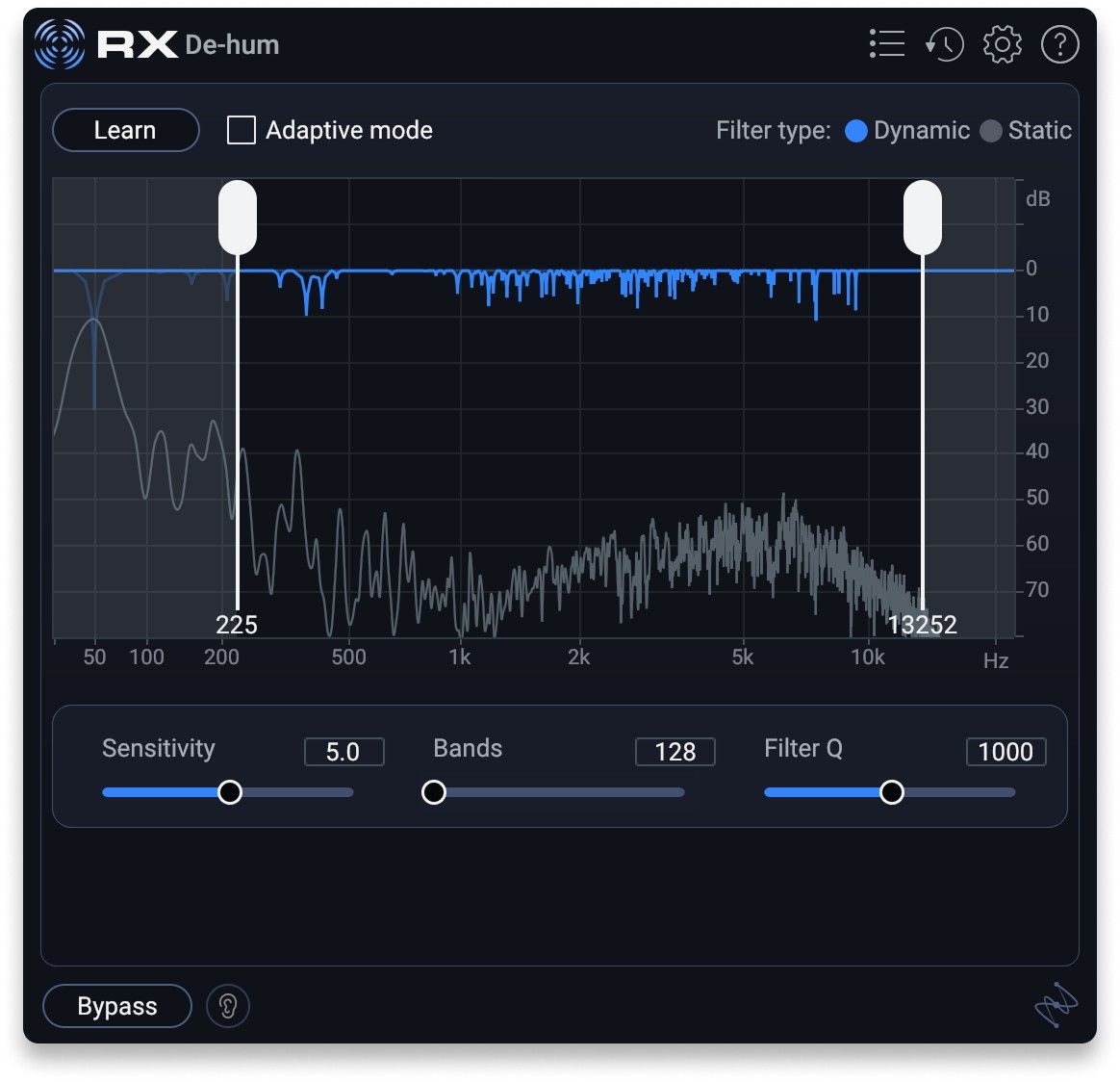Enable the Adaptive mode checkbox
This screenshot has width=1120, height=1082.
pyautogui.click(x=242, y=130)
